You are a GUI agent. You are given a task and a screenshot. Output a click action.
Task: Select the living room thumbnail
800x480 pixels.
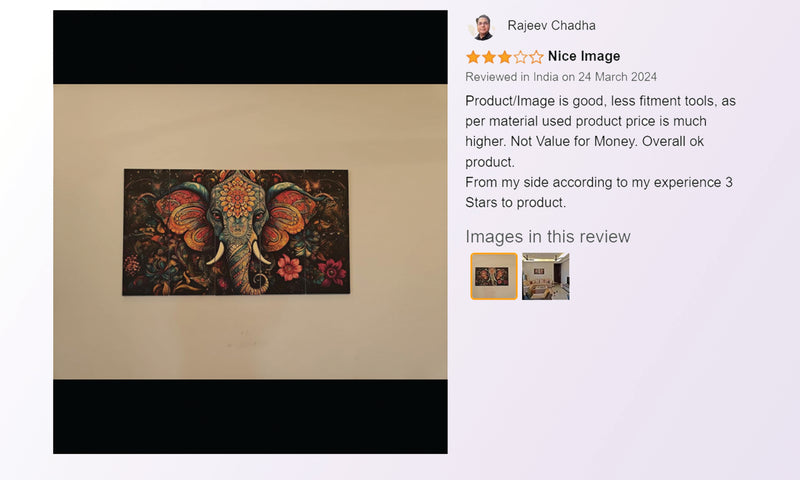[545, 276]
